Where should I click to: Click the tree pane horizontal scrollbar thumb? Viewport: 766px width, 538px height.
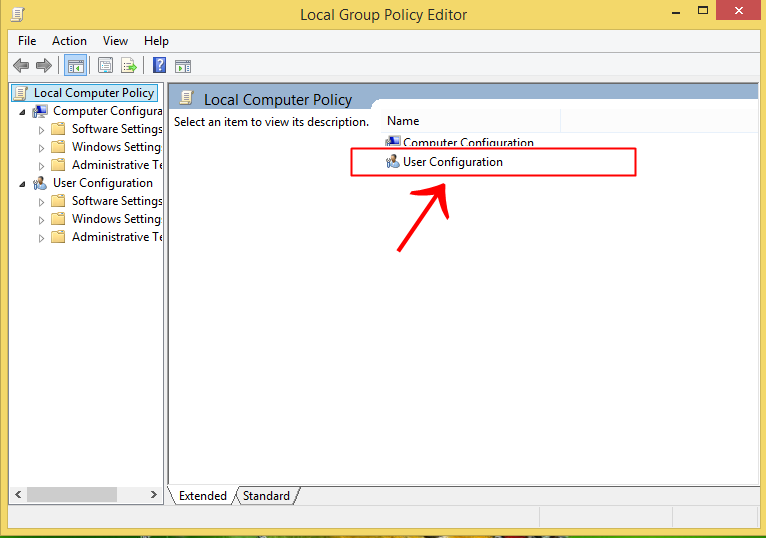click(x=72, y=495)
